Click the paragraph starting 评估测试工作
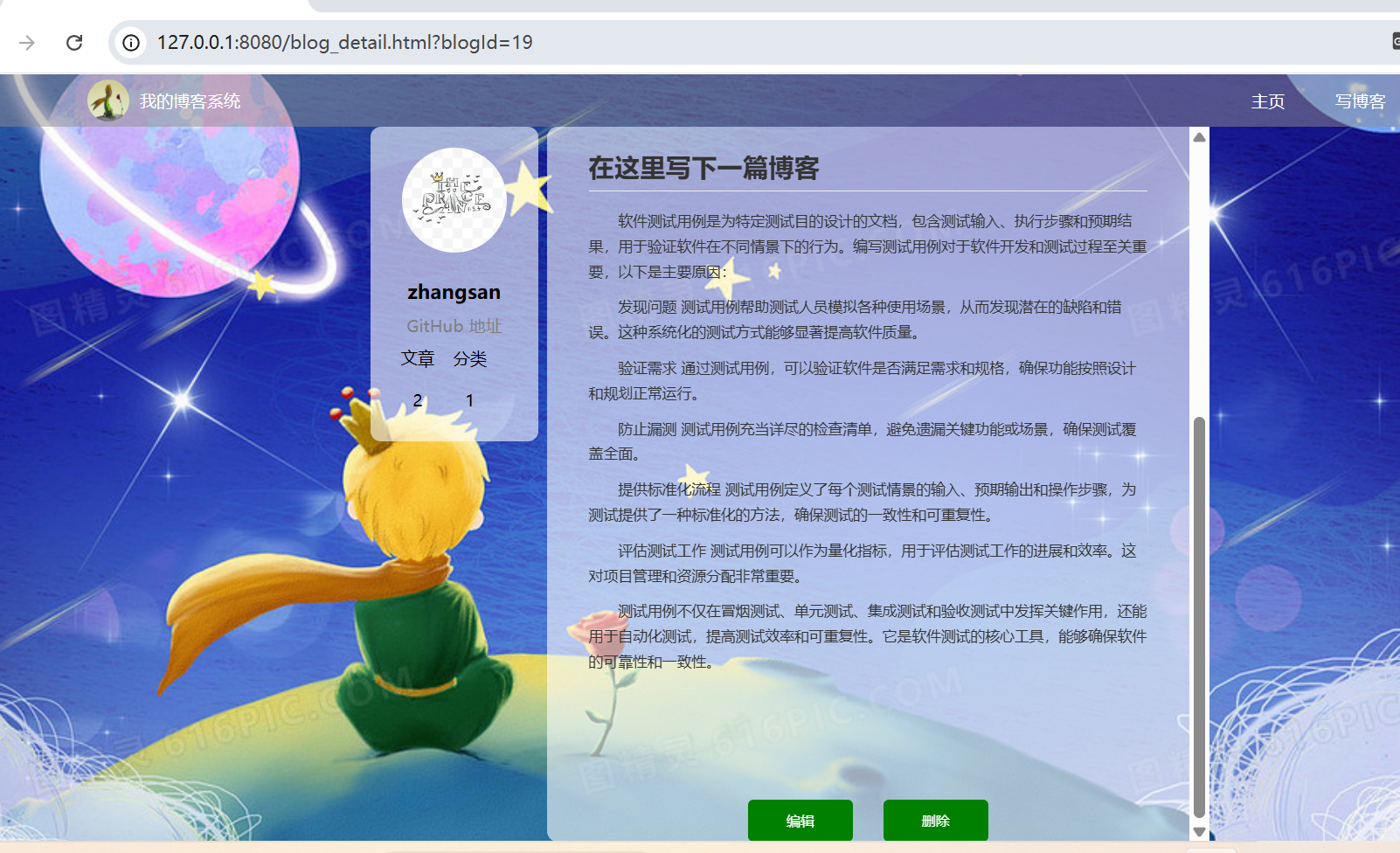This screenshot has width=1400, height=853. coord(868,564)
